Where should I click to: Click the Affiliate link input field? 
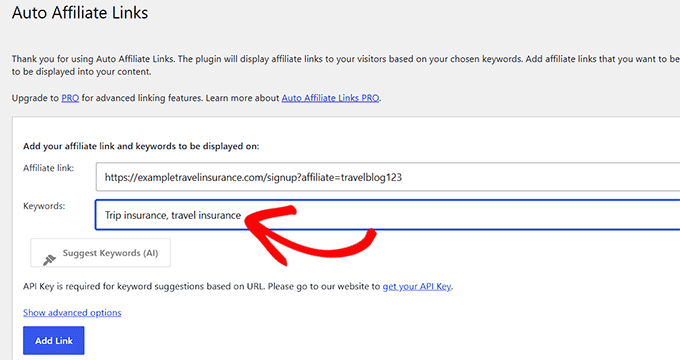[388, 177]
